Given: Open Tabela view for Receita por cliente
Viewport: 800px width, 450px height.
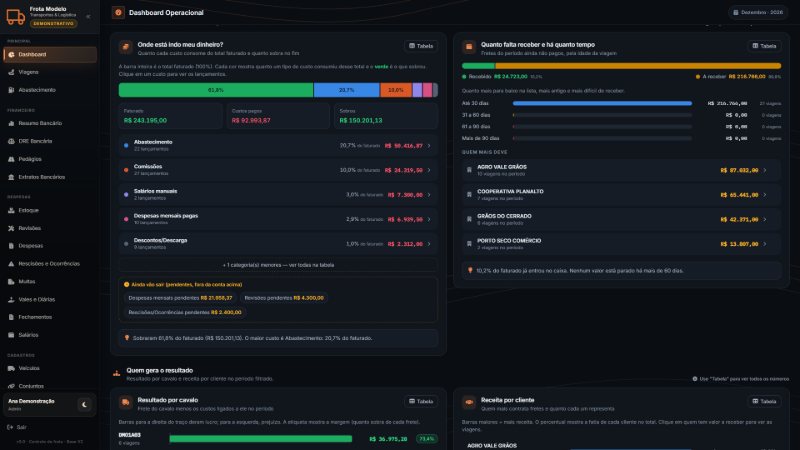Looking at the screenshot, I should click(x=764, y=402).
